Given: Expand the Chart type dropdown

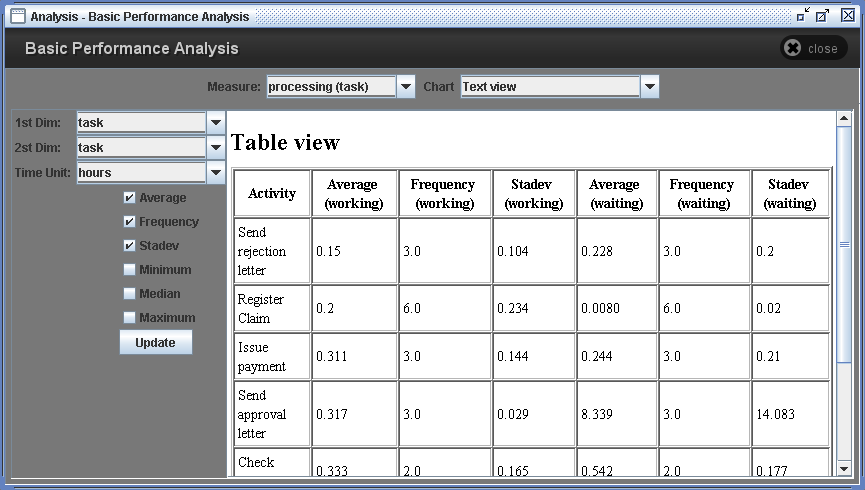Looking at the screenshot, I should (x=650, y=87).
